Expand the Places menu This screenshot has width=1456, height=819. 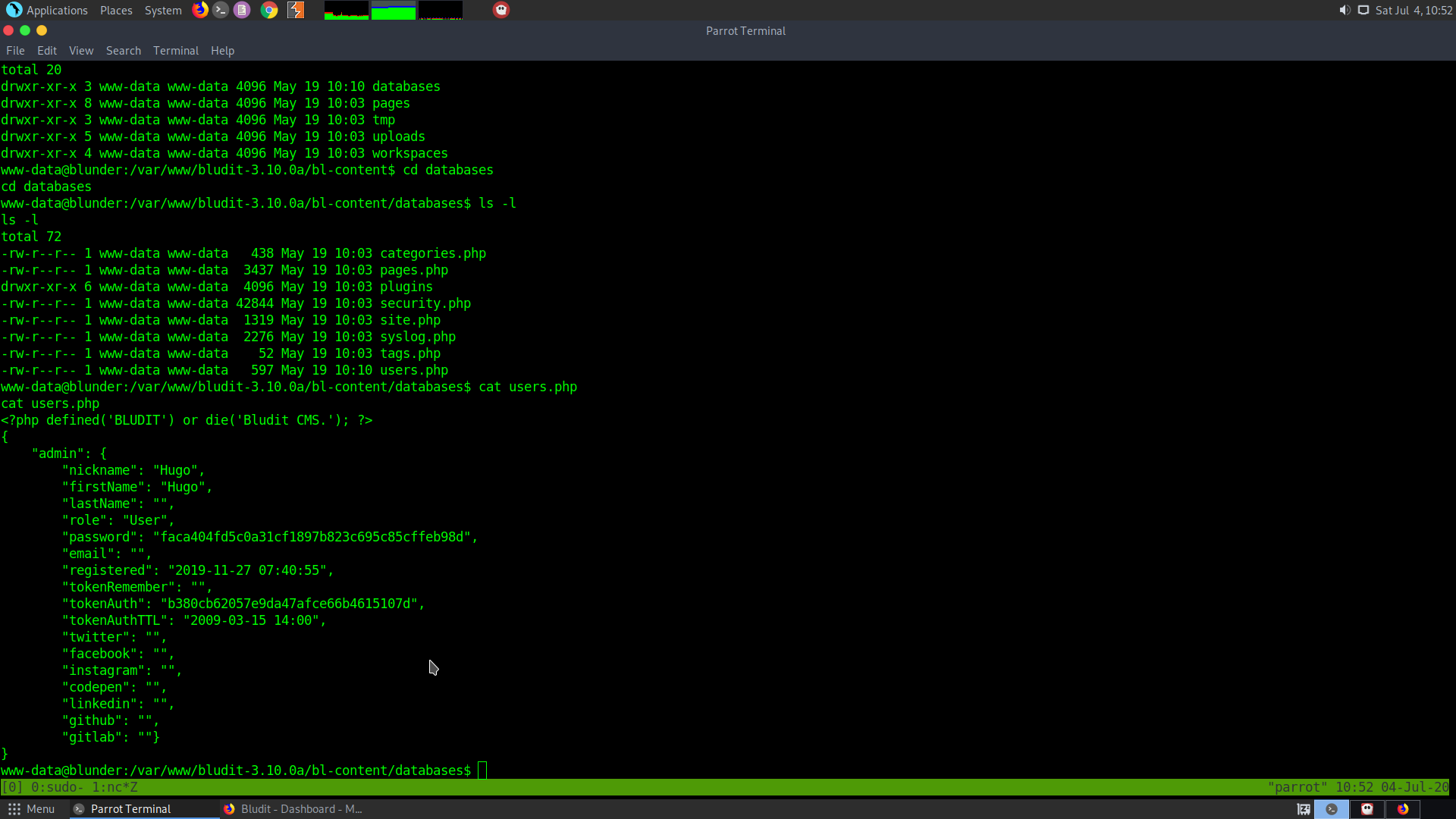tap(116, 10)
